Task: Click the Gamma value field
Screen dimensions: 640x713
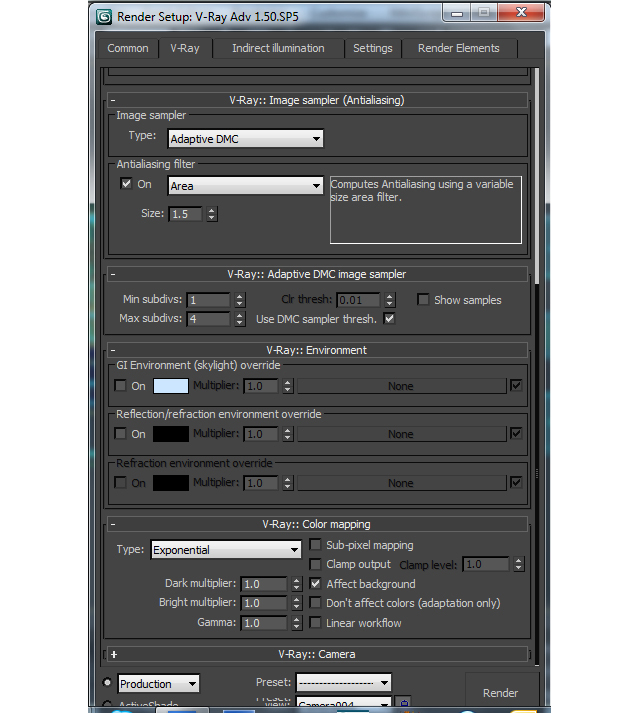Action: (264, 623)
